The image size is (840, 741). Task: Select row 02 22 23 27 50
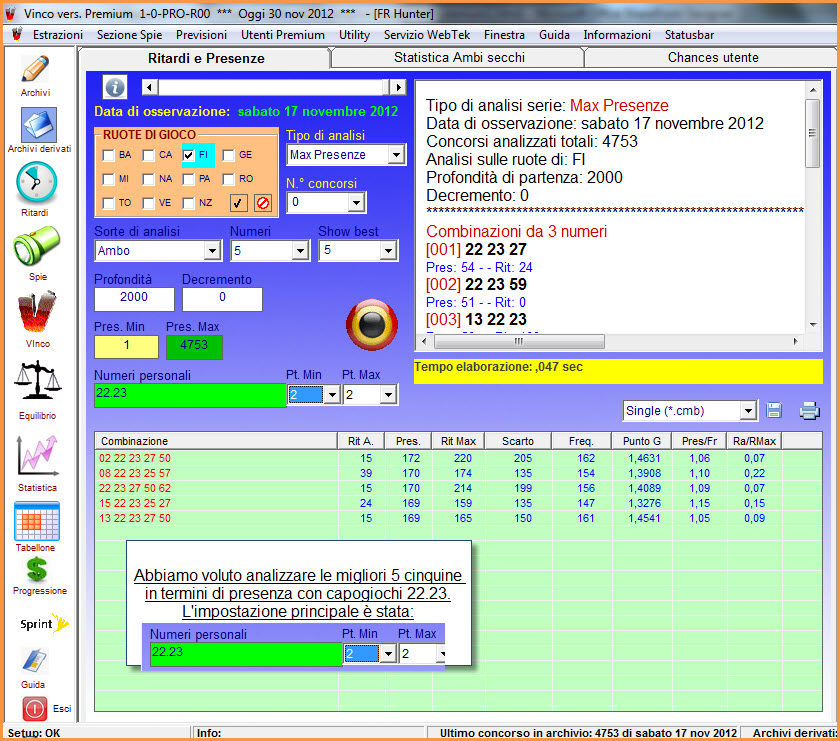coord(458,458)
